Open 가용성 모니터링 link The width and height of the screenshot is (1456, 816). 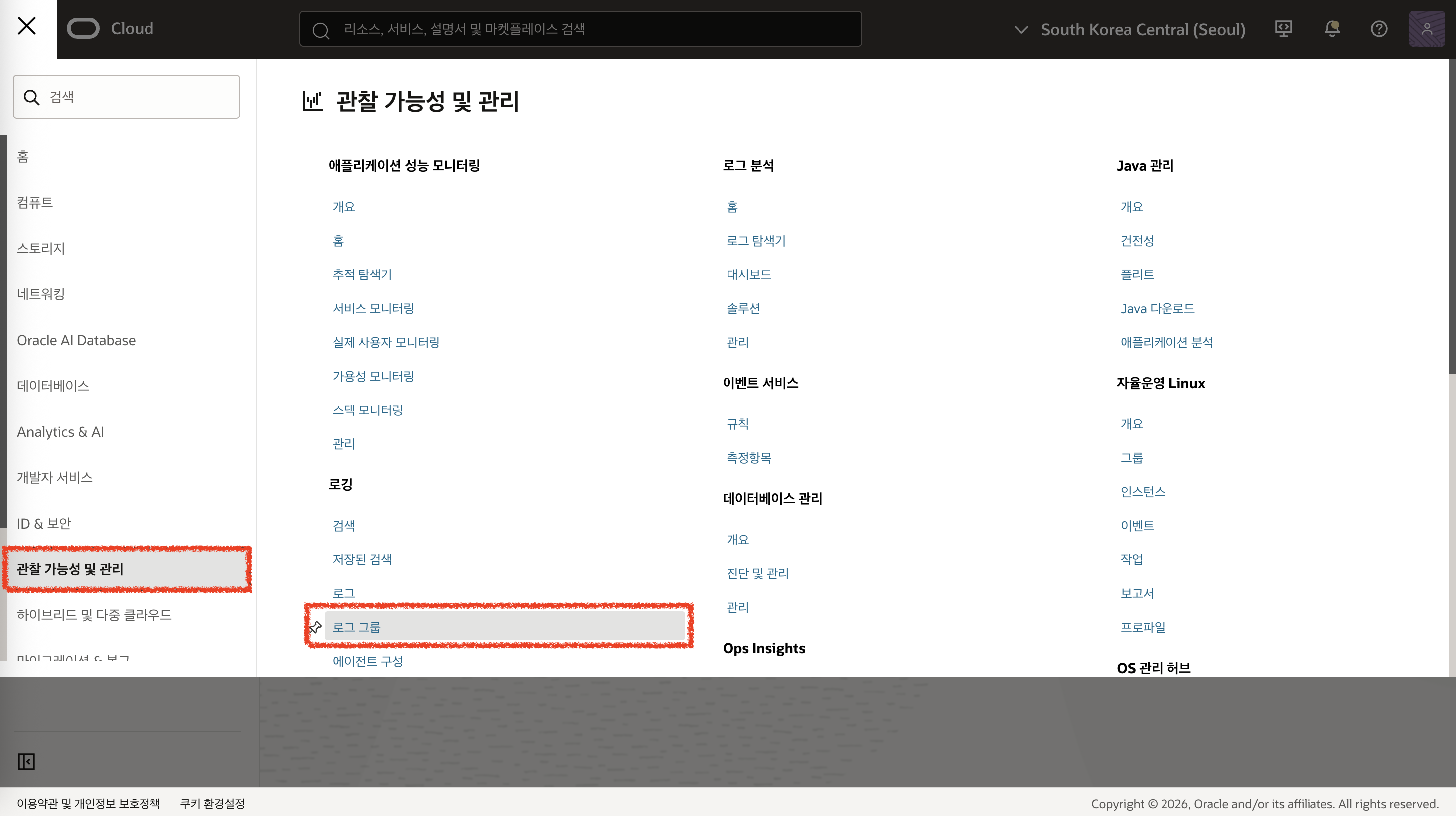pyautogui.click(x=373, y=376)
